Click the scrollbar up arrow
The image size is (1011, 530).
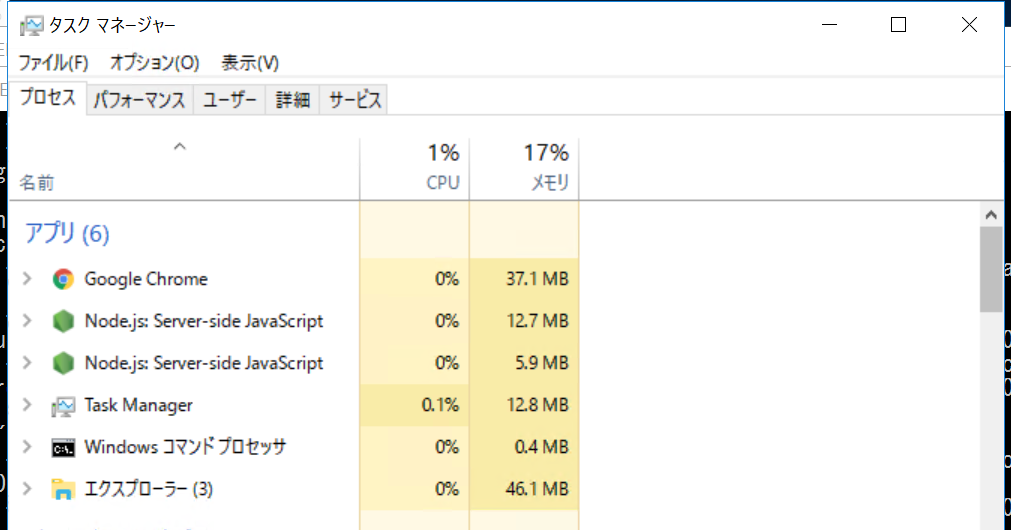991,215
